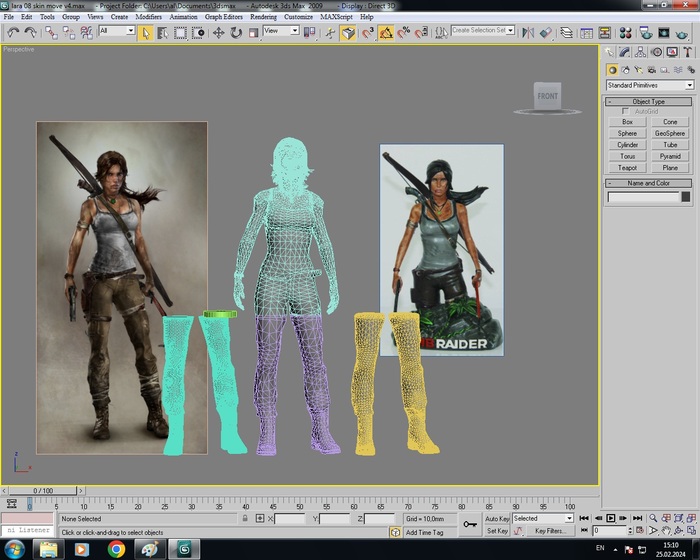This screenshot has width=700, height=560.
Task: Open the Modify panel tab
Action: 626,52
